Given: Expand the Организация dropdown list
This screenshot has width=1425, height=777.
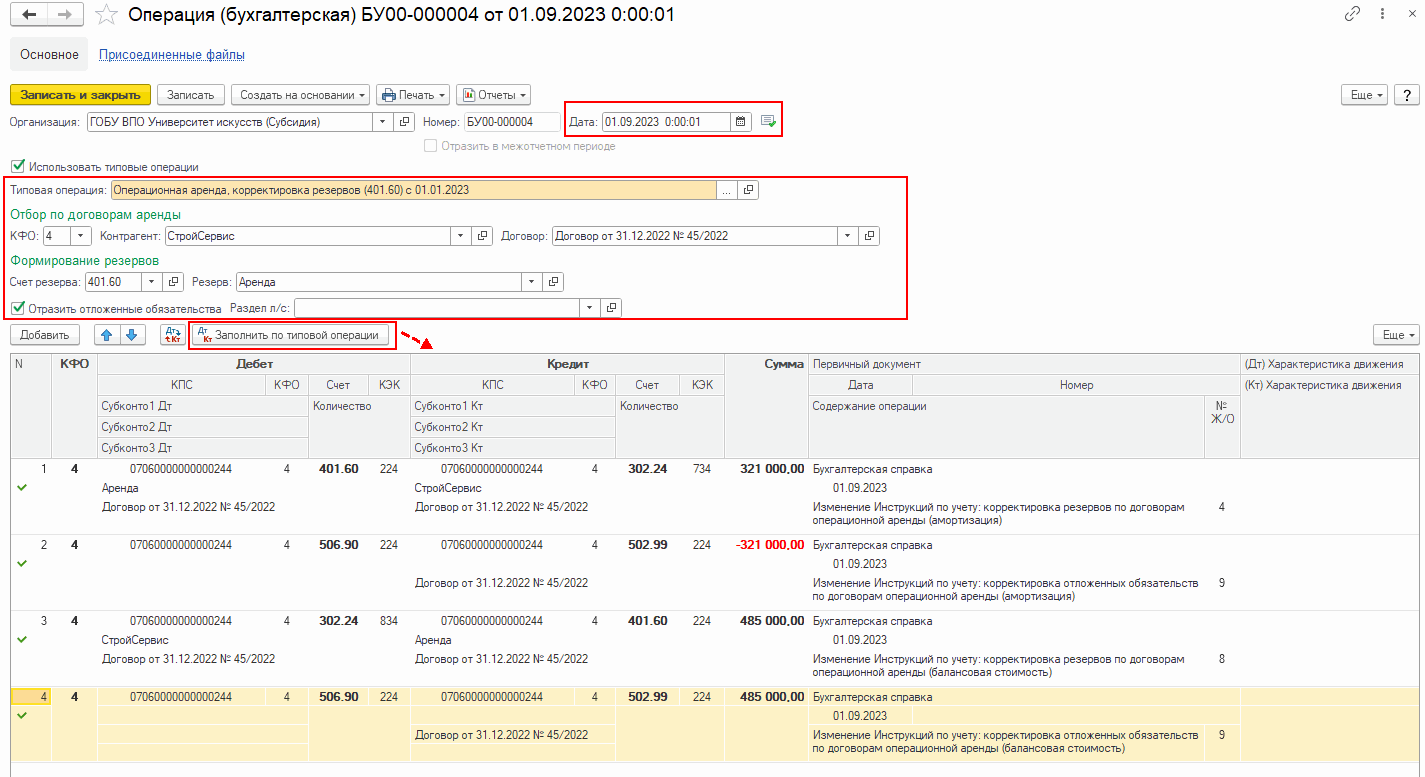Looking at the screenshot, I should [x=382, y=122].
